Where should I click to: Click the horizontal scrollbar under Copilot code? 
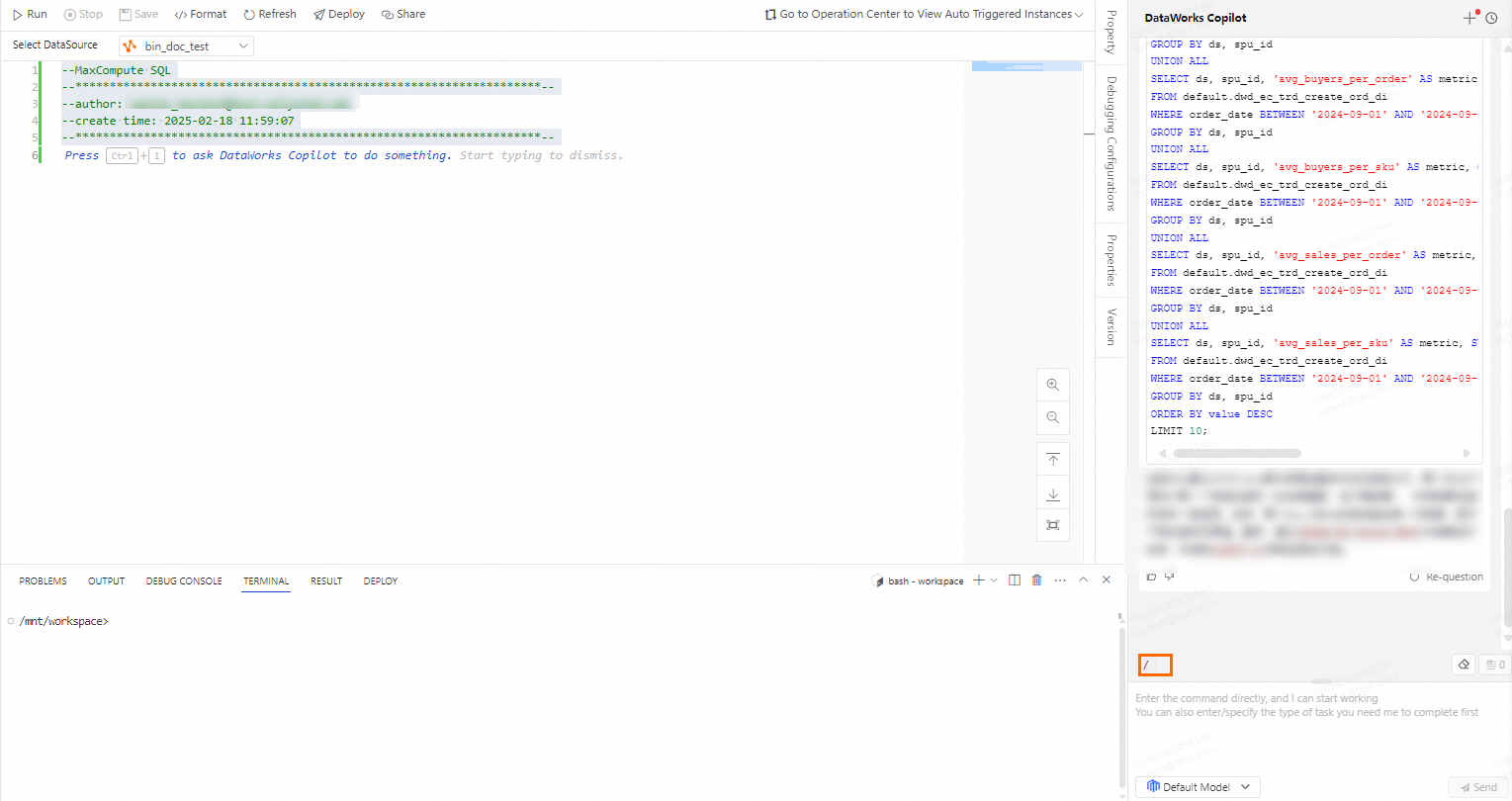click(1237, 454)
